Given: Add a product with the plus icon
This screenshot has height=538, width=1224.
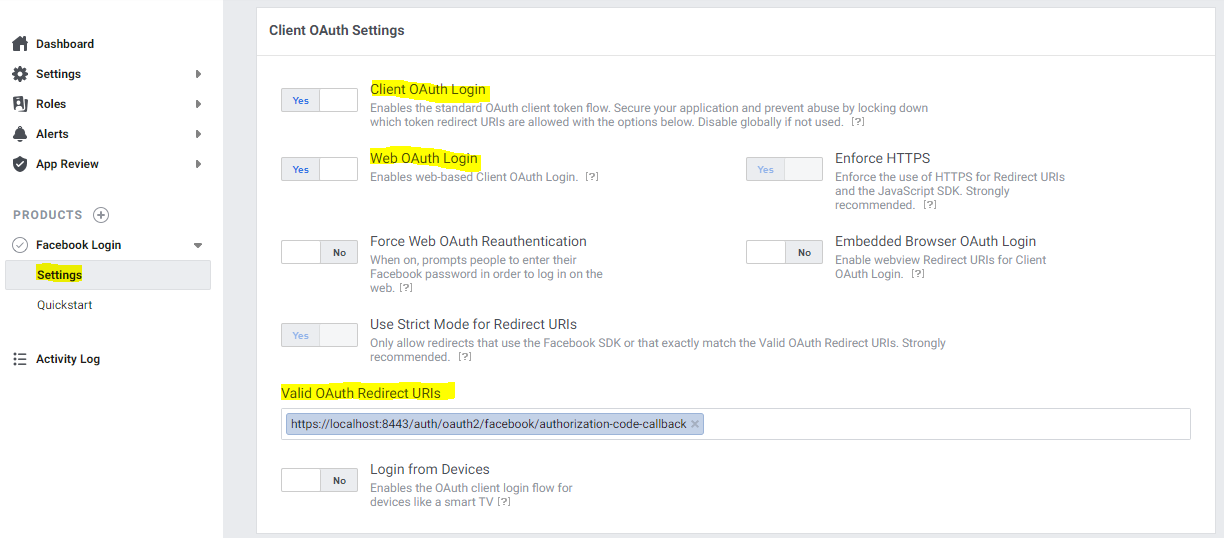Looking at the screenshot, I should click(101, 215).
